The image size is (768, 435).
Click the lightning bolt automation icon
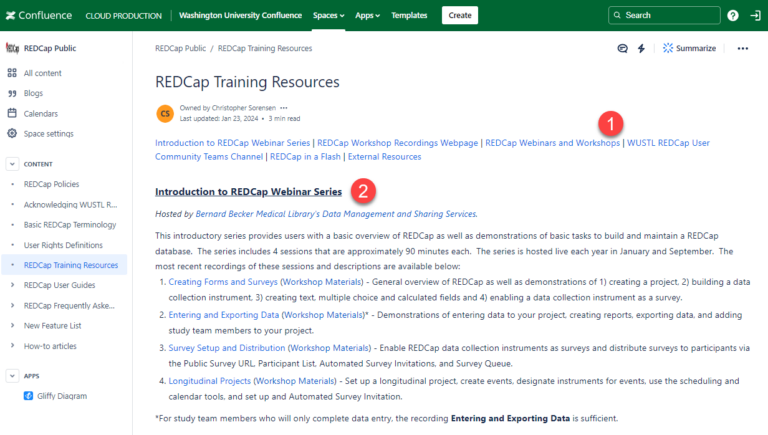click(641, 48)
